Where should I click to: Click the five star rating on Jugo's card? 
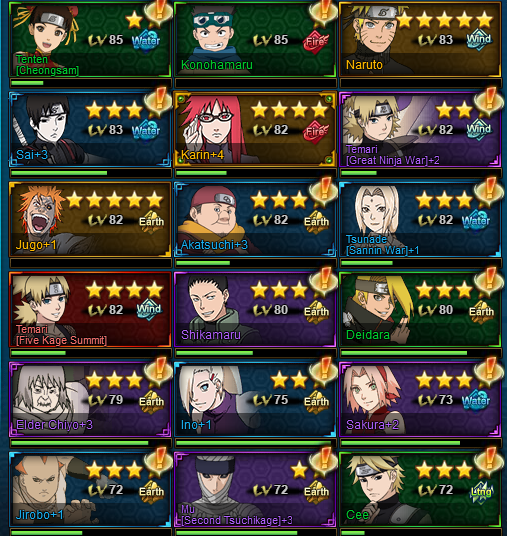tap(115, 200)
